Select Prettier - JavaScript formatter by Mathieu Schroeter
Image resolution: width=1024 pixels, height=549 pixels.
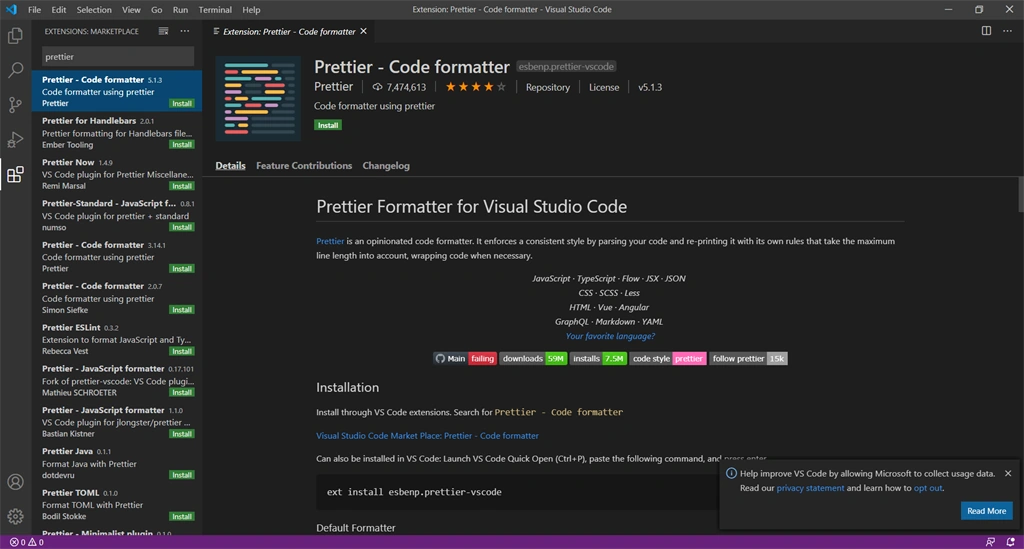tap(117, 381)
